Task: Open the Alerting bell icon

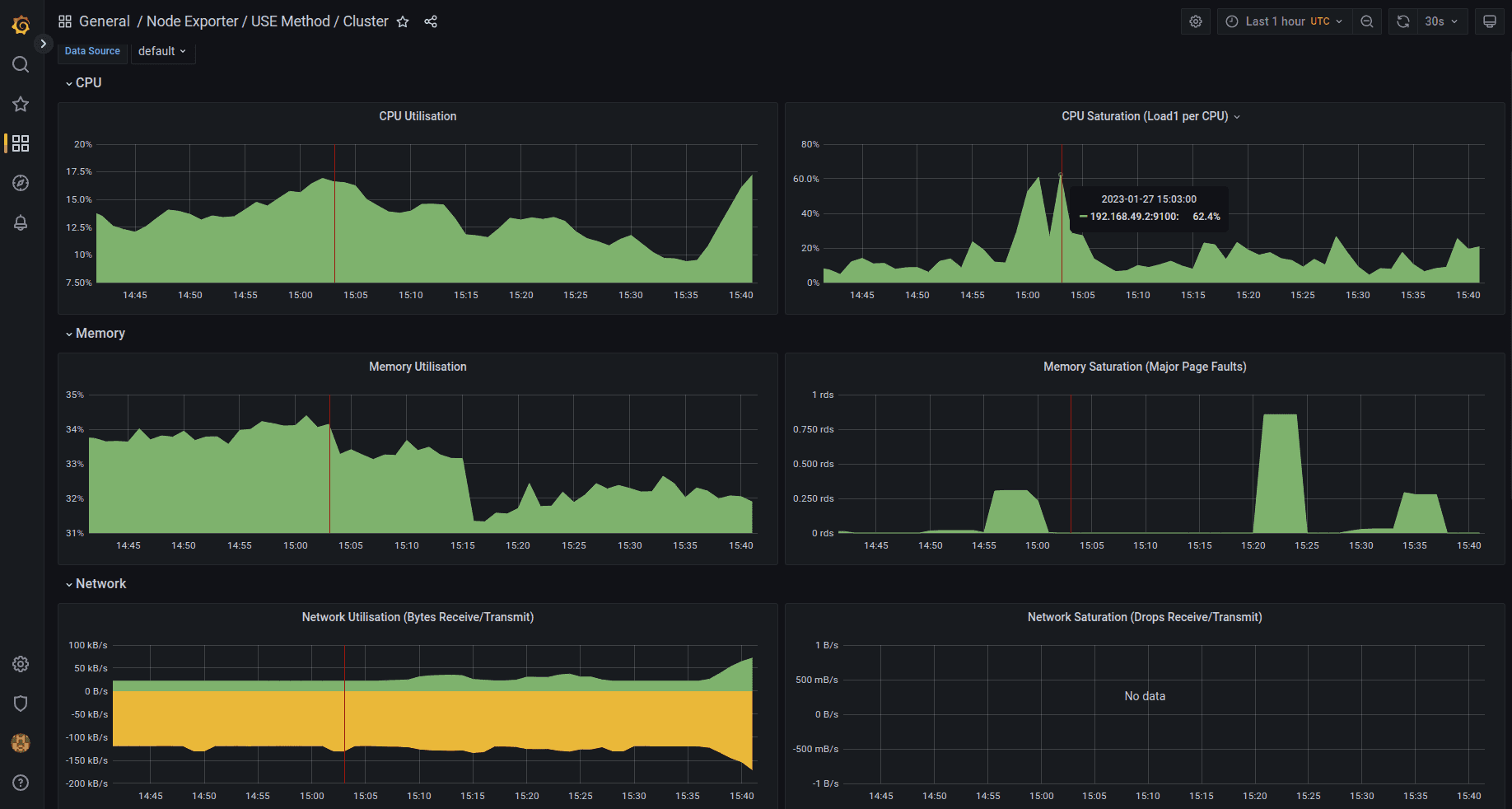Action: pyautogui.click(x=21, y=222)
